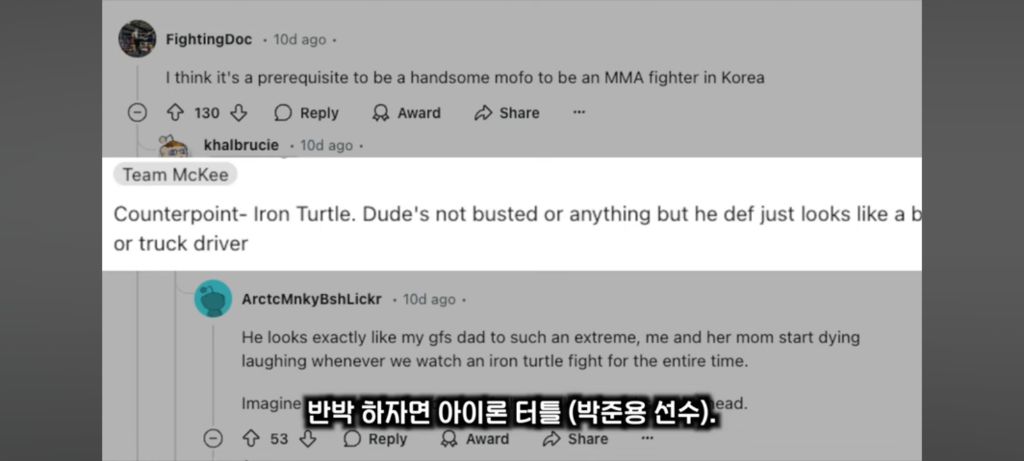Share FightingDoc's comment
The image size is (1024, 461).
(x=485, y=113)
